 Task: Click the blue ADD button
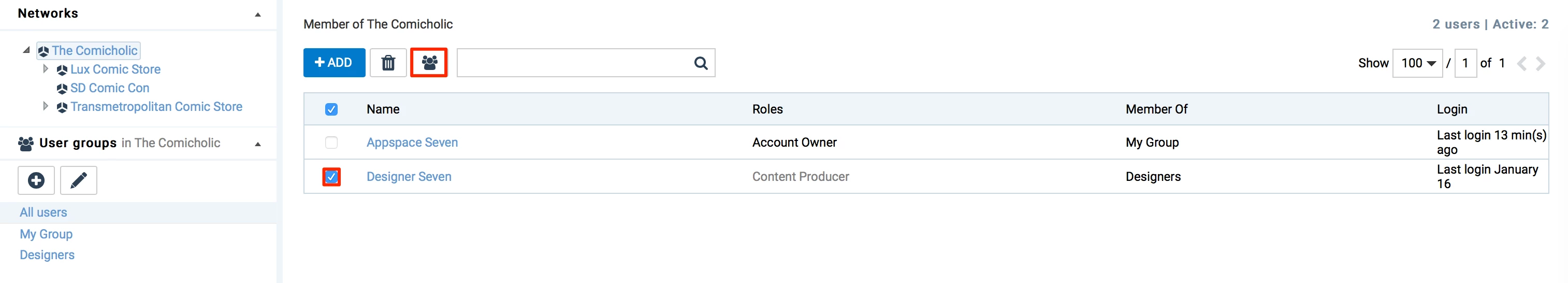click(334, 63)
